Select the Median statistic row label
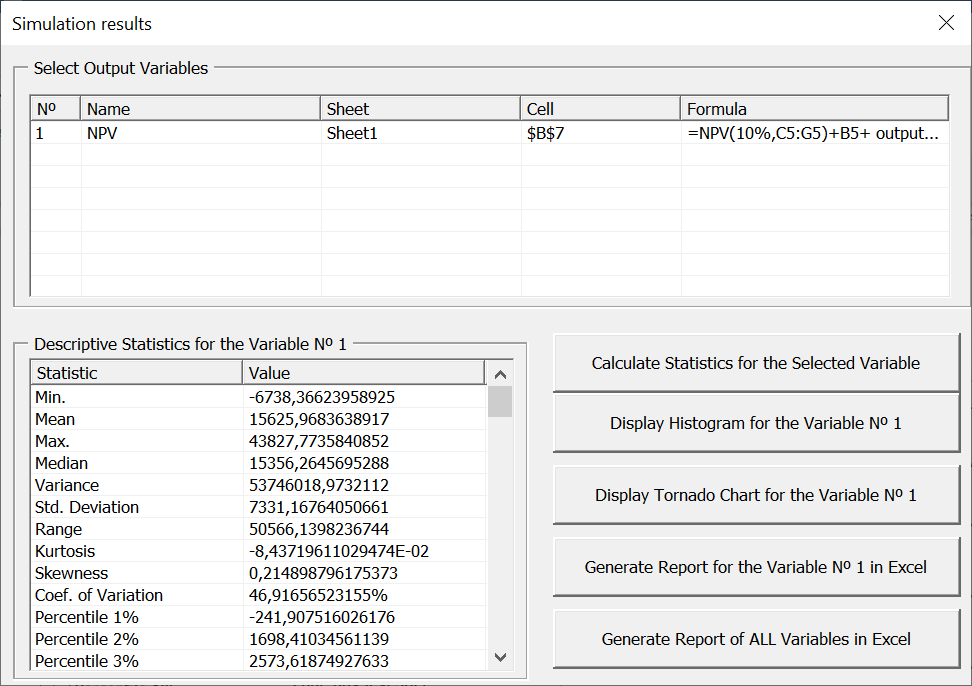 [x=61, y=464]
